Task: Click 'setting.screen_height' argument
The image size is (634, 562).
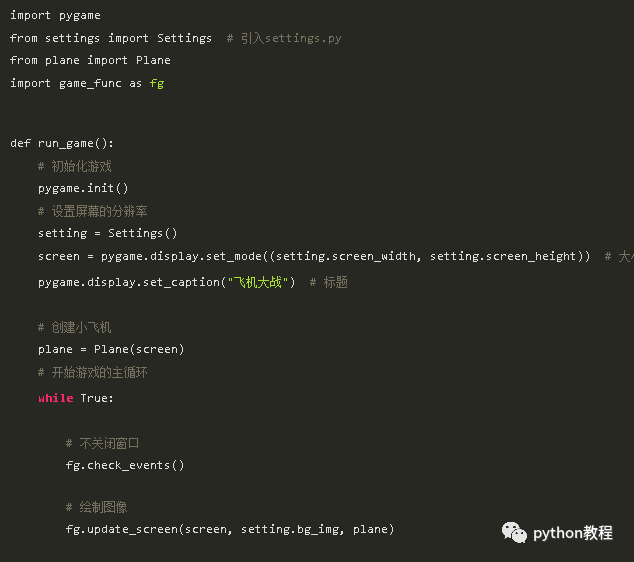Action: [x=503, y=256]
